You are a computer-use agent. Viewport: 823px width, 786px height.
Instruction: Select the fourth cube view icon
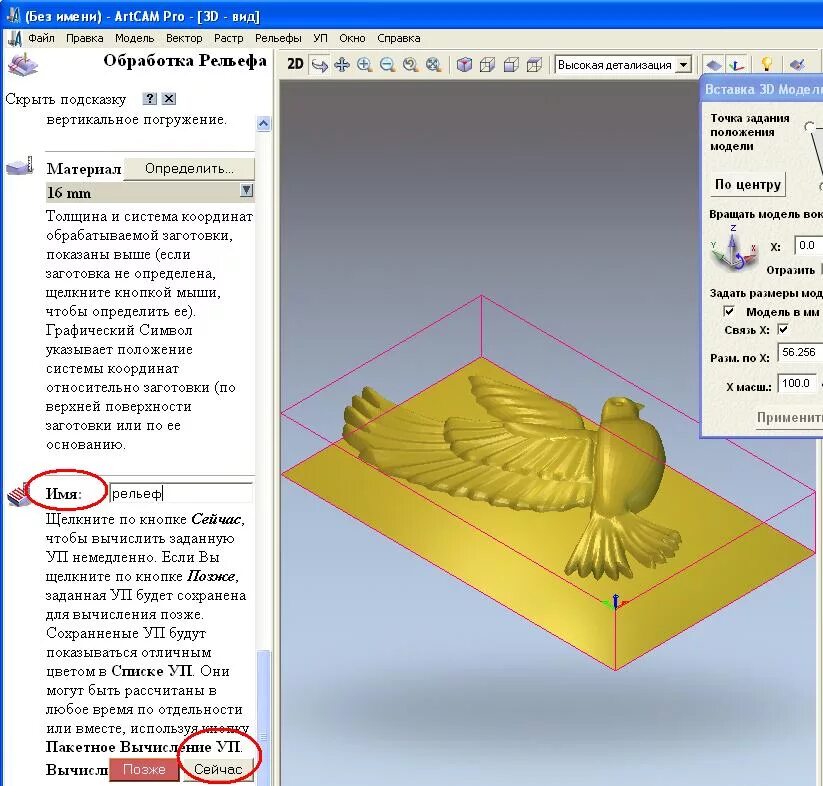click(x=534, y=65)
